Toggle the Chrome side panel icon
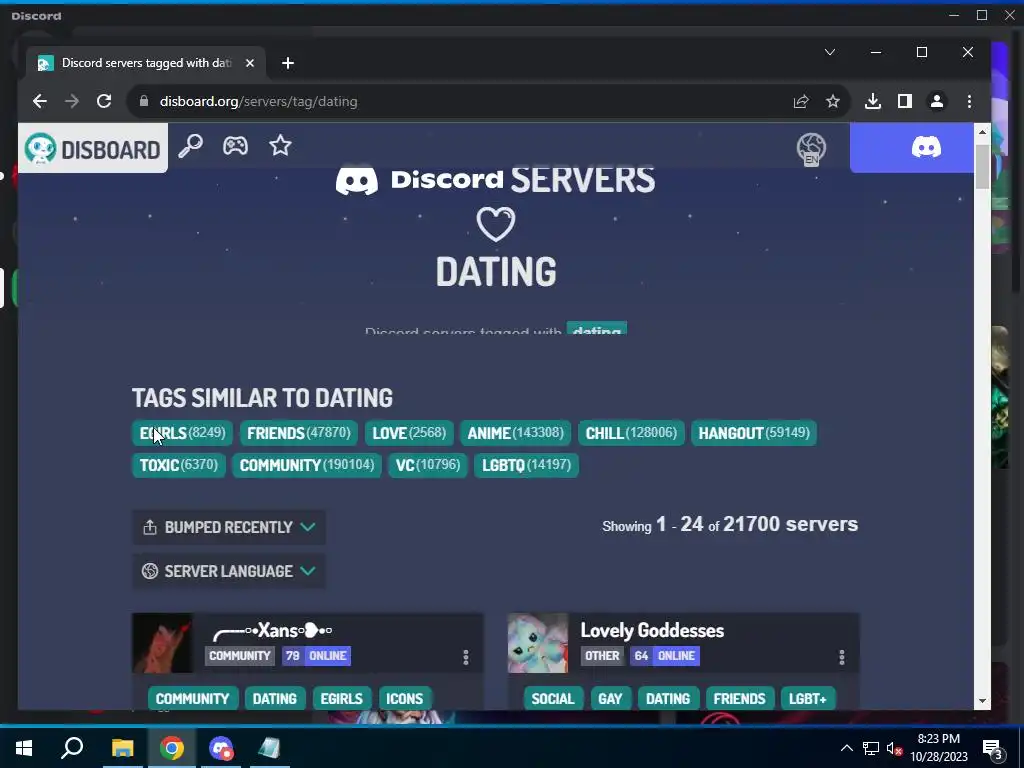1024x768 pixels. click(x=904, y=101)
